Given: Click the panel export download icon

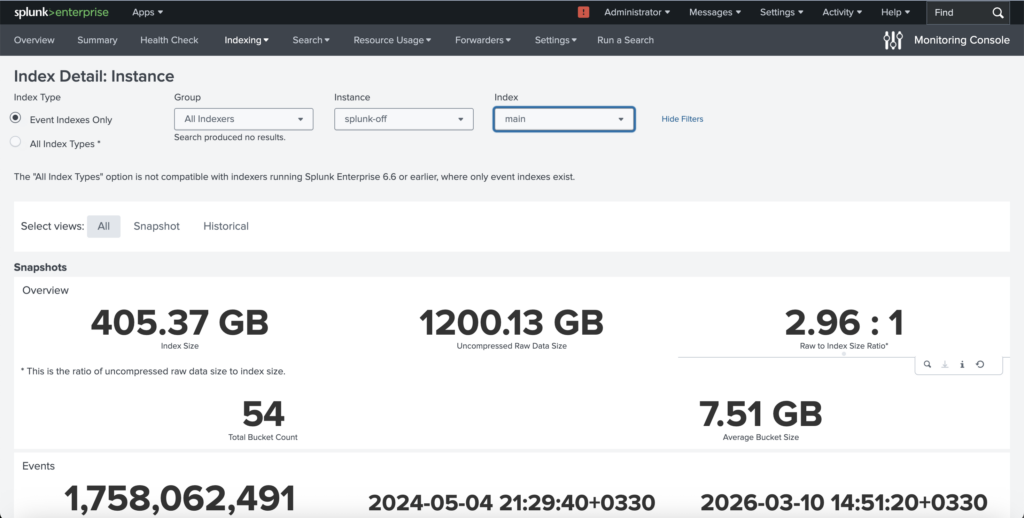Looking at the screenshot, I should (x=944, y=364).
